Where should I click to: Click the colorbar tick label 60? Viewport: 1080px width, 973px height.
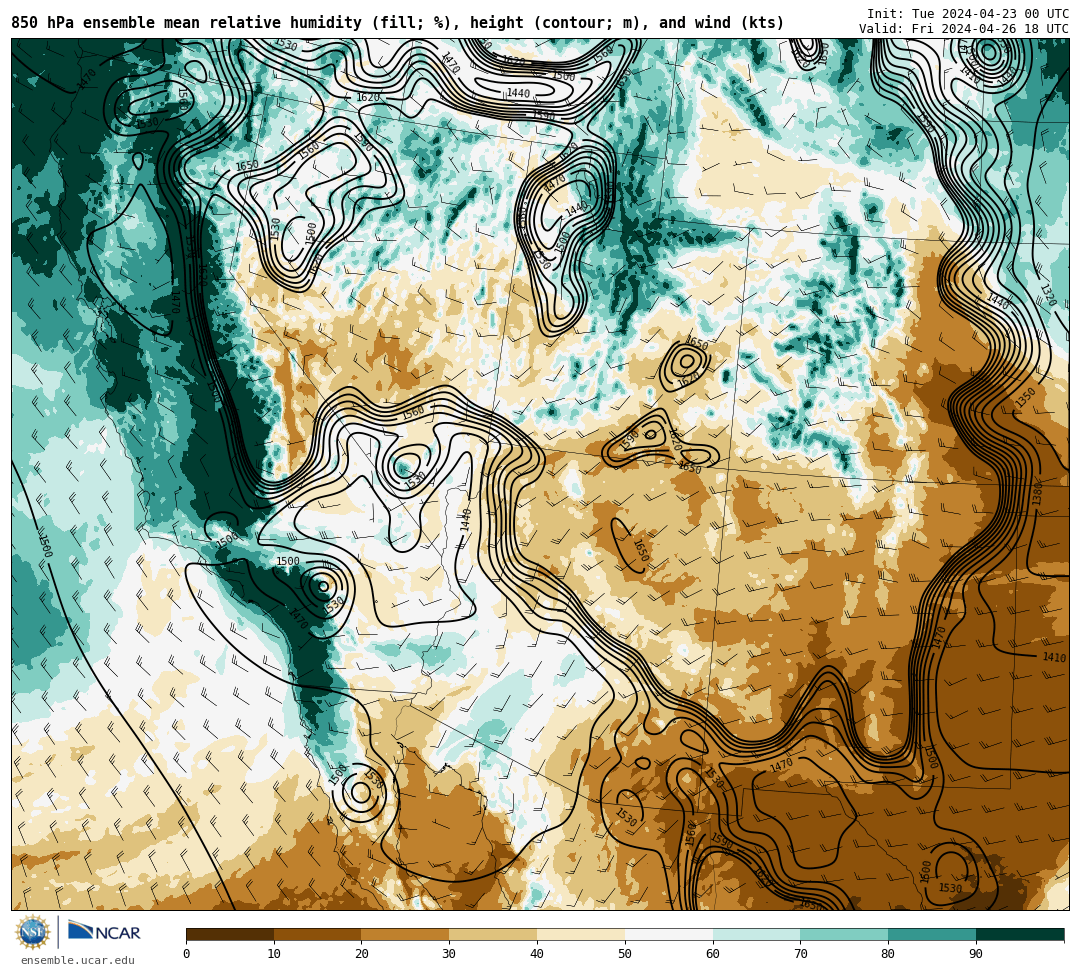point(713,954)
